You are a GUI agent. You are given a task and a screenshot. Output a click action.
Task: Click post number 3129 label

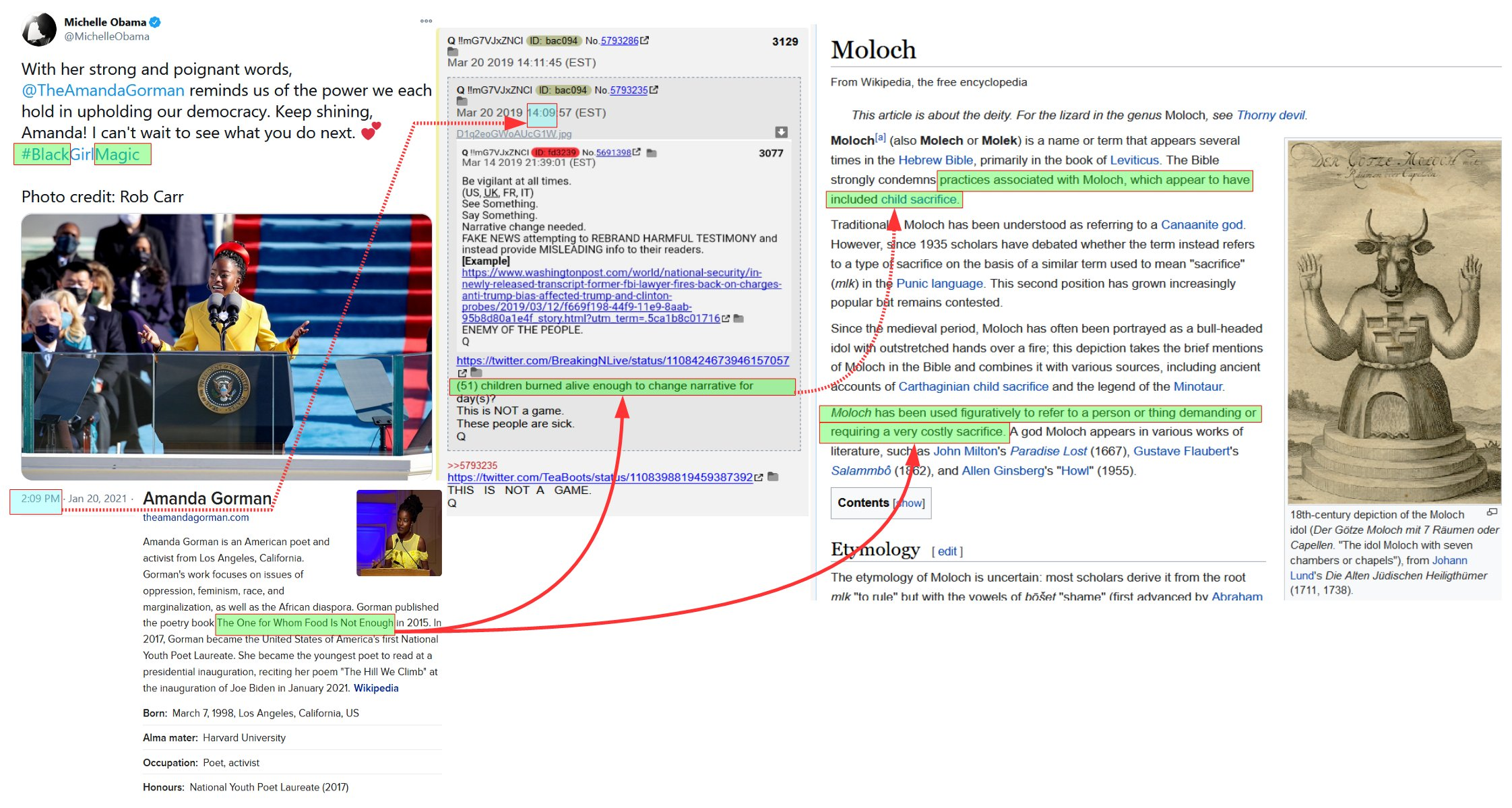[785, 42]
